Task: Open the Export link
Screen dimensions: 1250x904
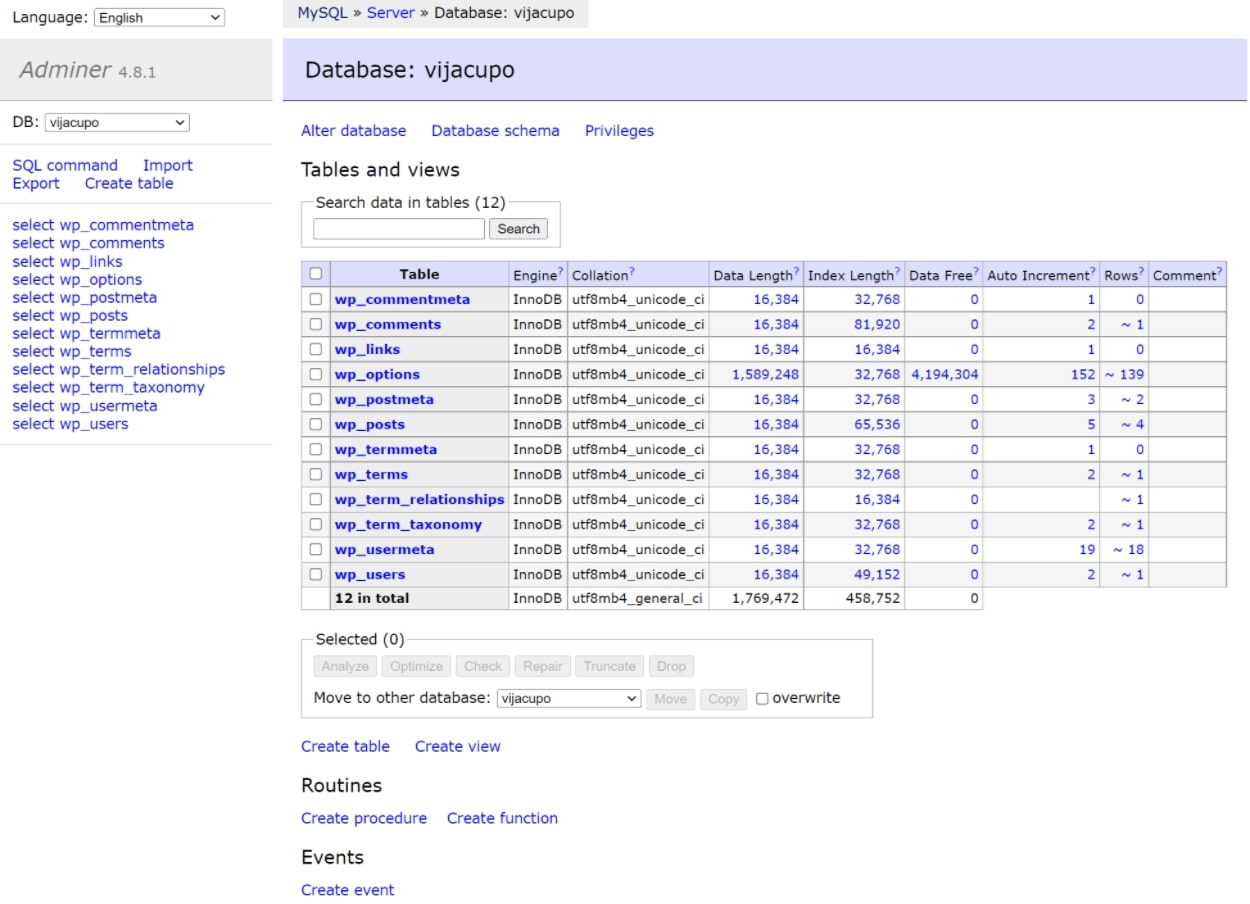Action: [x=36, y=183]
